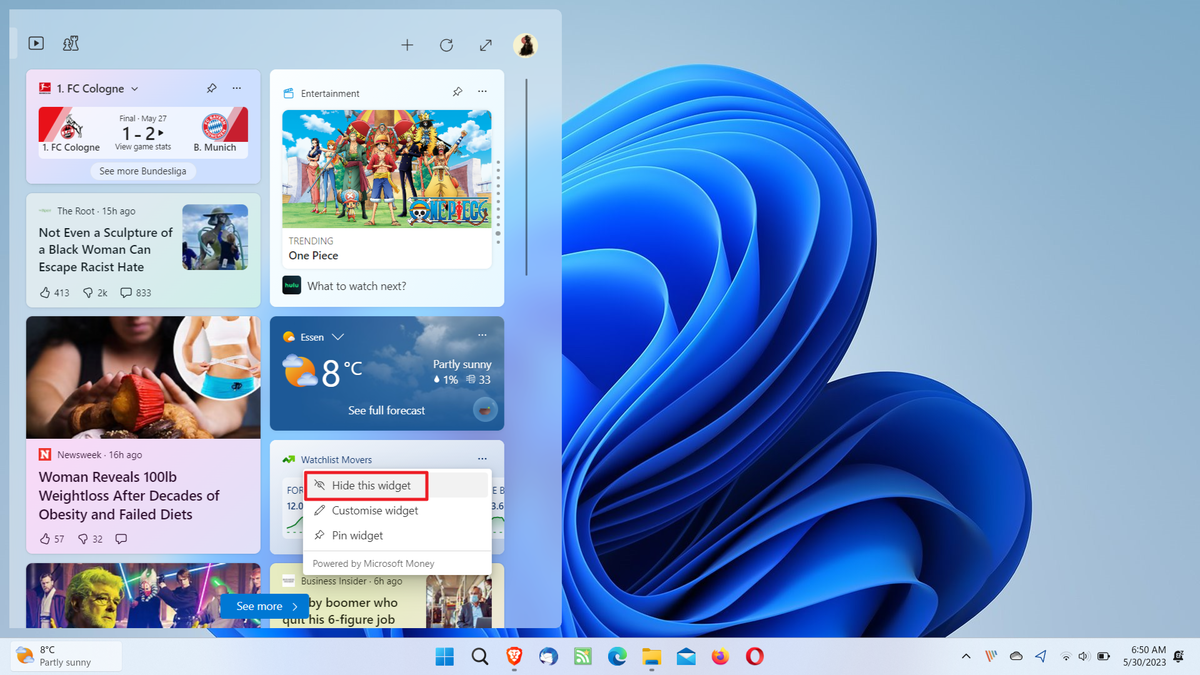Click the video feed icon at top left
This screenshot has height=675, width=1200.
tap(36, 43)
